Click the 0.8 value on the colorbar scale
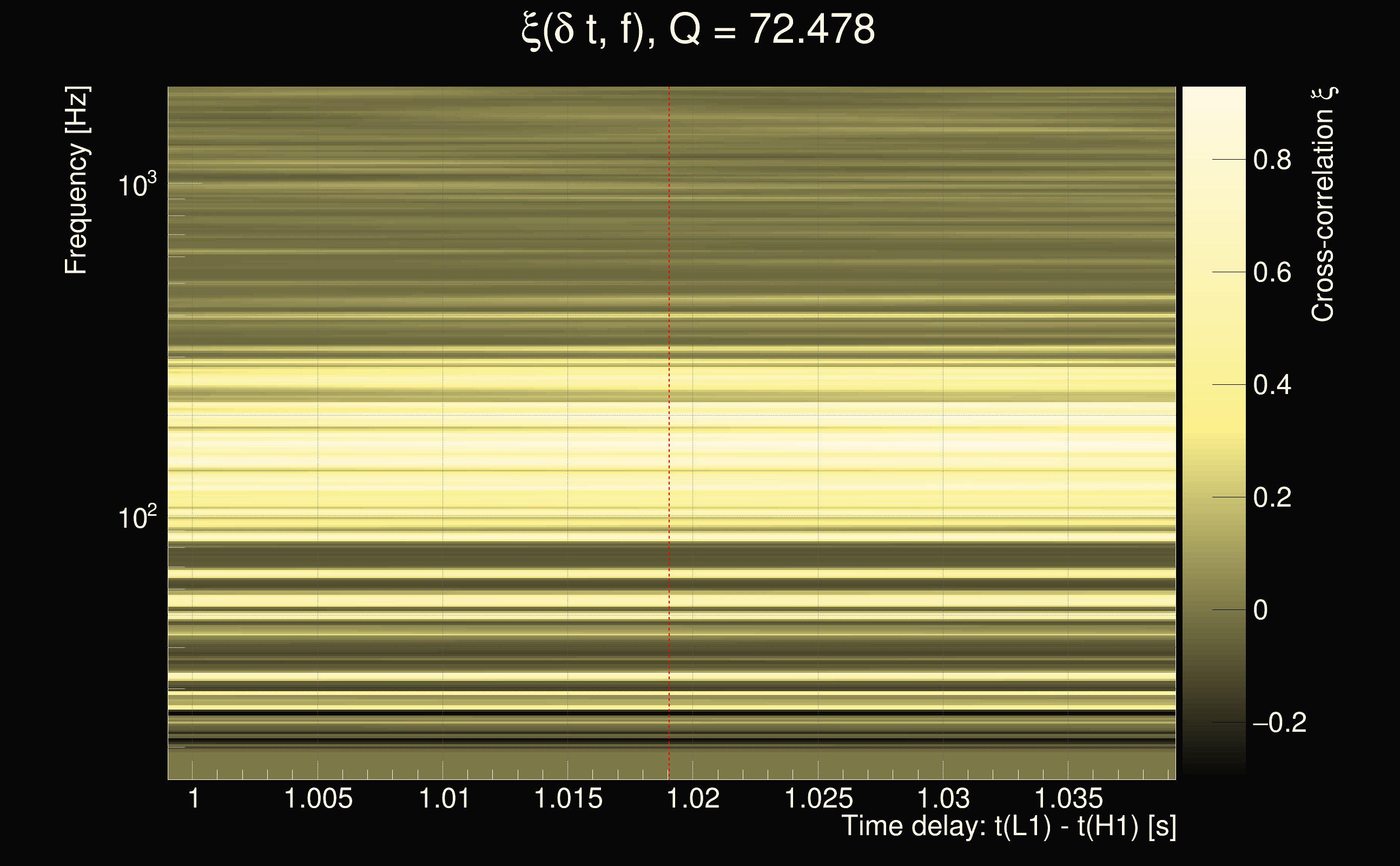Viewport: 1400px width, 866px height. pos(1272,160)
